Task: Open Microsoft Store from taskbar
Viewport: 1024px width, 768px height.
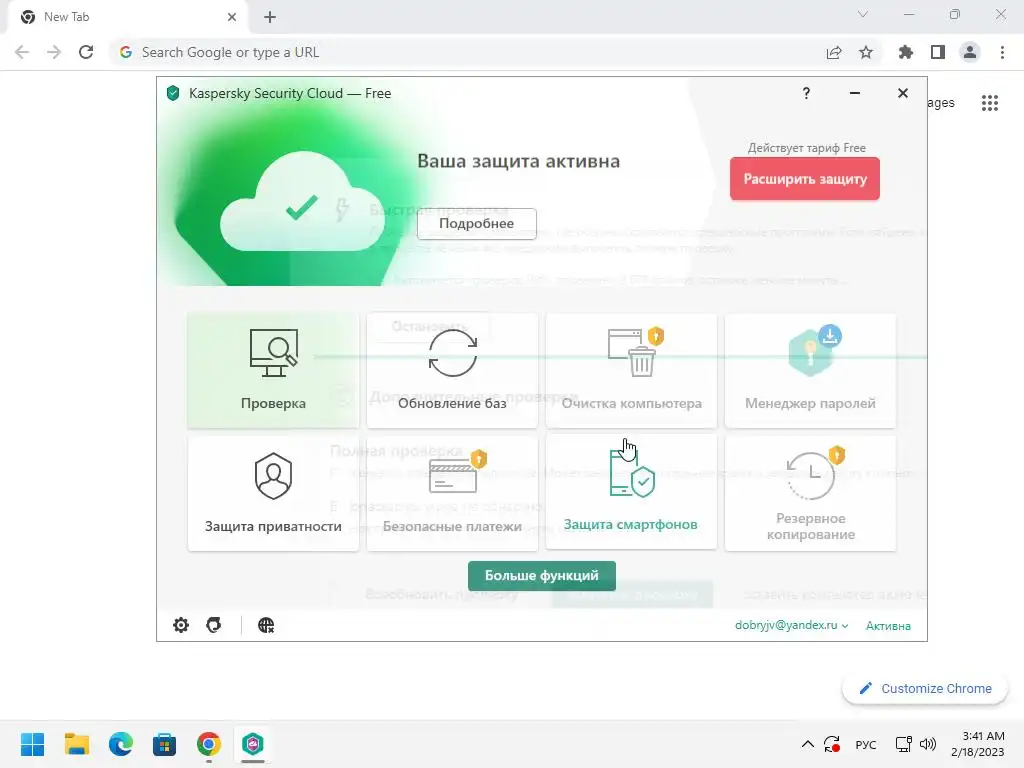Action: click(x=165, y=744)
